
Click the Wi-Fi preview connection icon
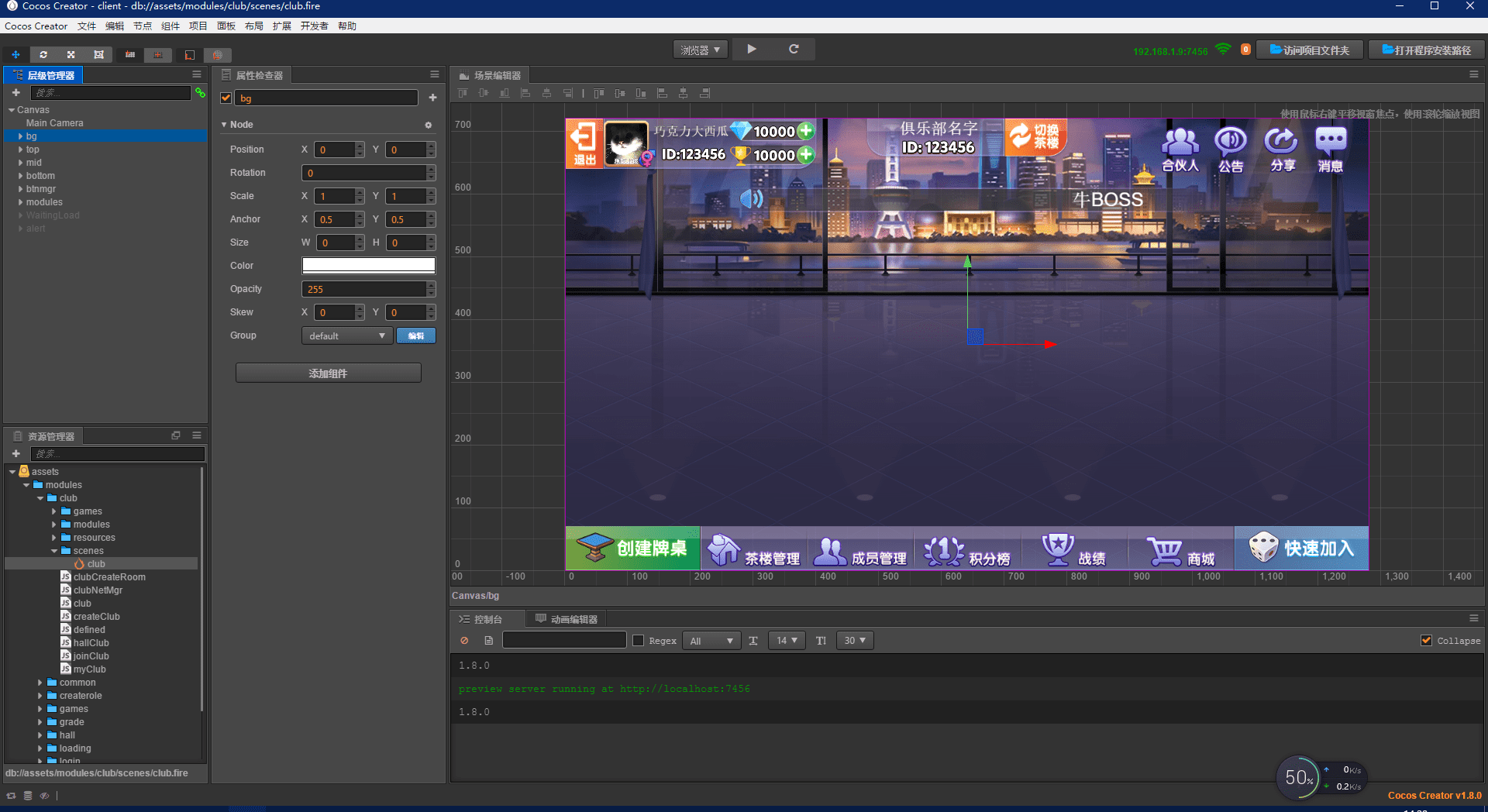(1223, 50)
